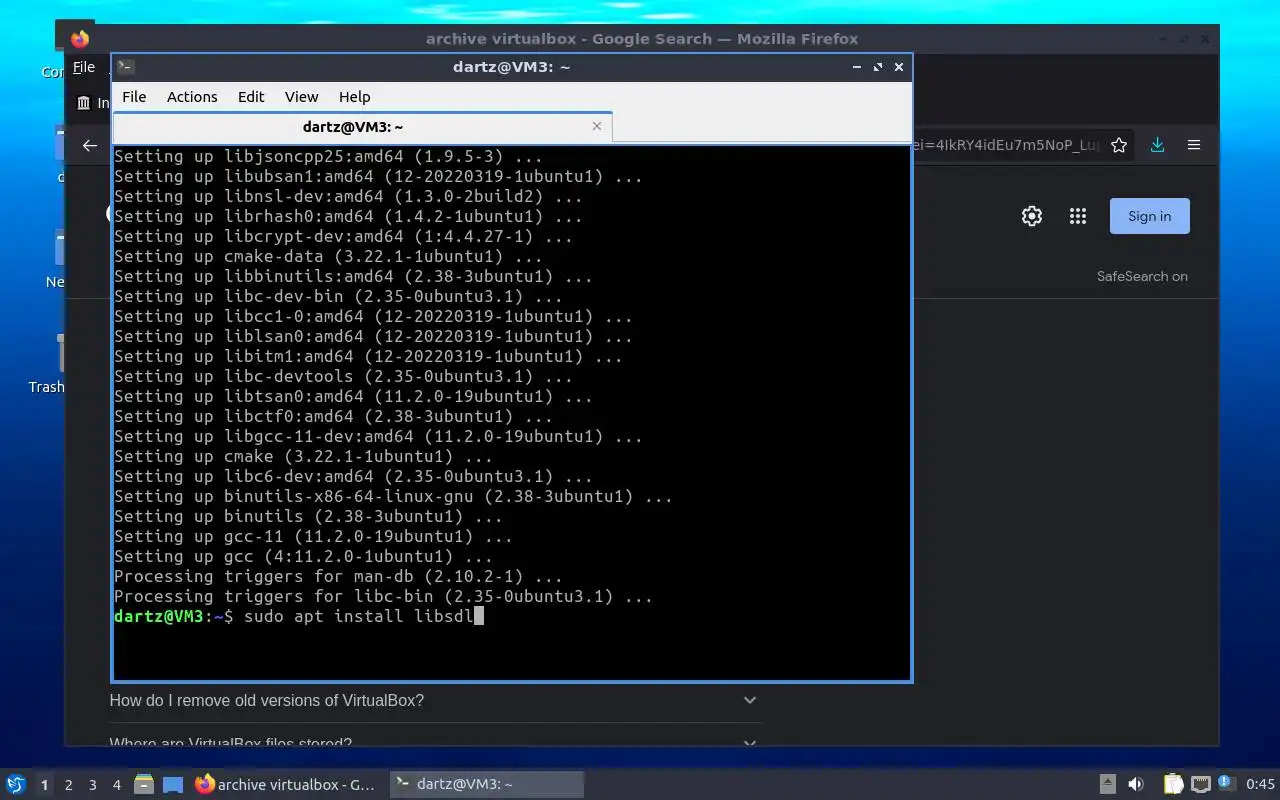
Task: Open the removable media eject tray icon
Action: pyautogui.click(x=1108, y=785)
